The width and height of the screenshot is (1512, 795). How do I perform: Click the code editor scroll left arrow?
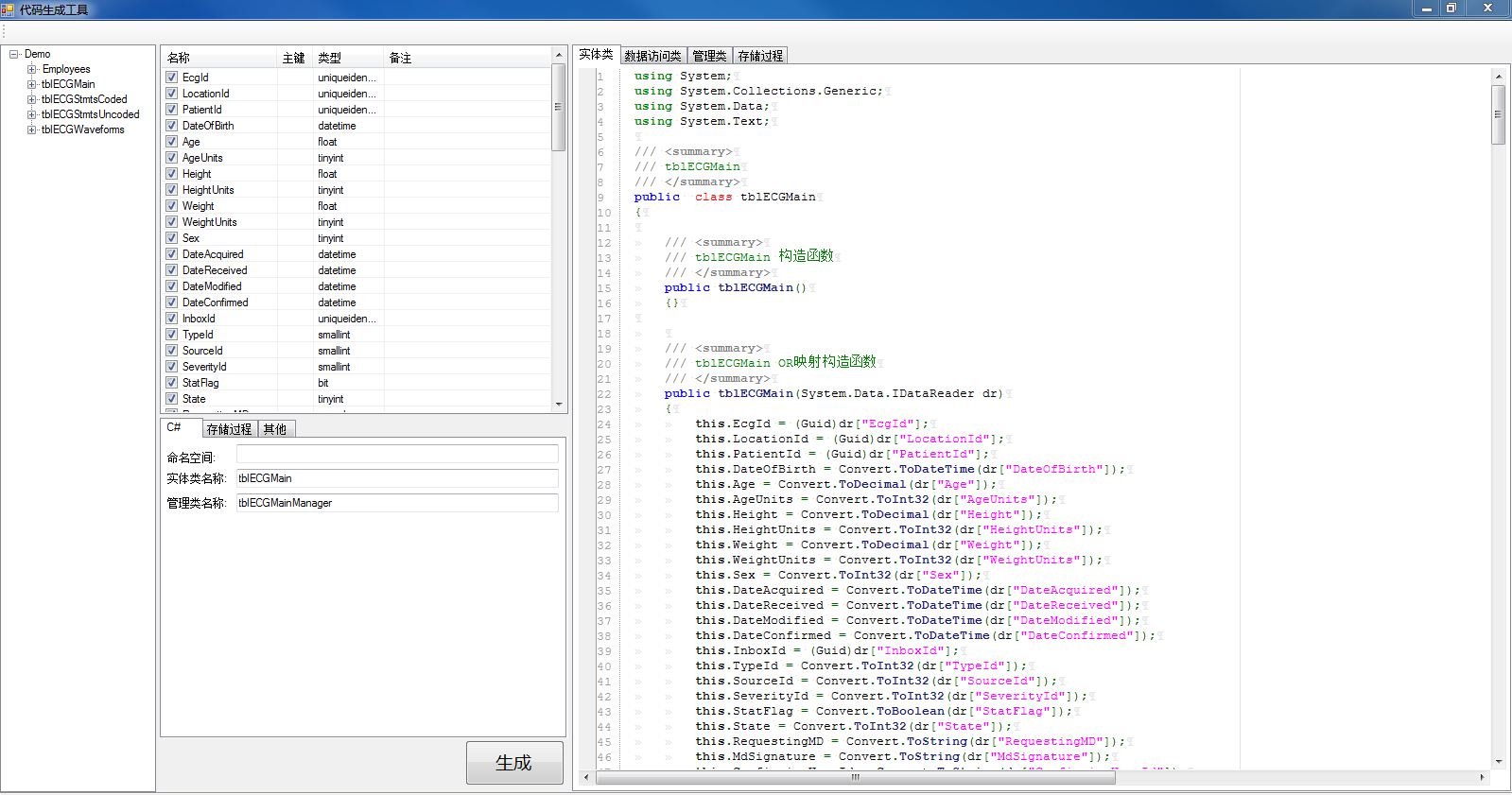(586, 777)
